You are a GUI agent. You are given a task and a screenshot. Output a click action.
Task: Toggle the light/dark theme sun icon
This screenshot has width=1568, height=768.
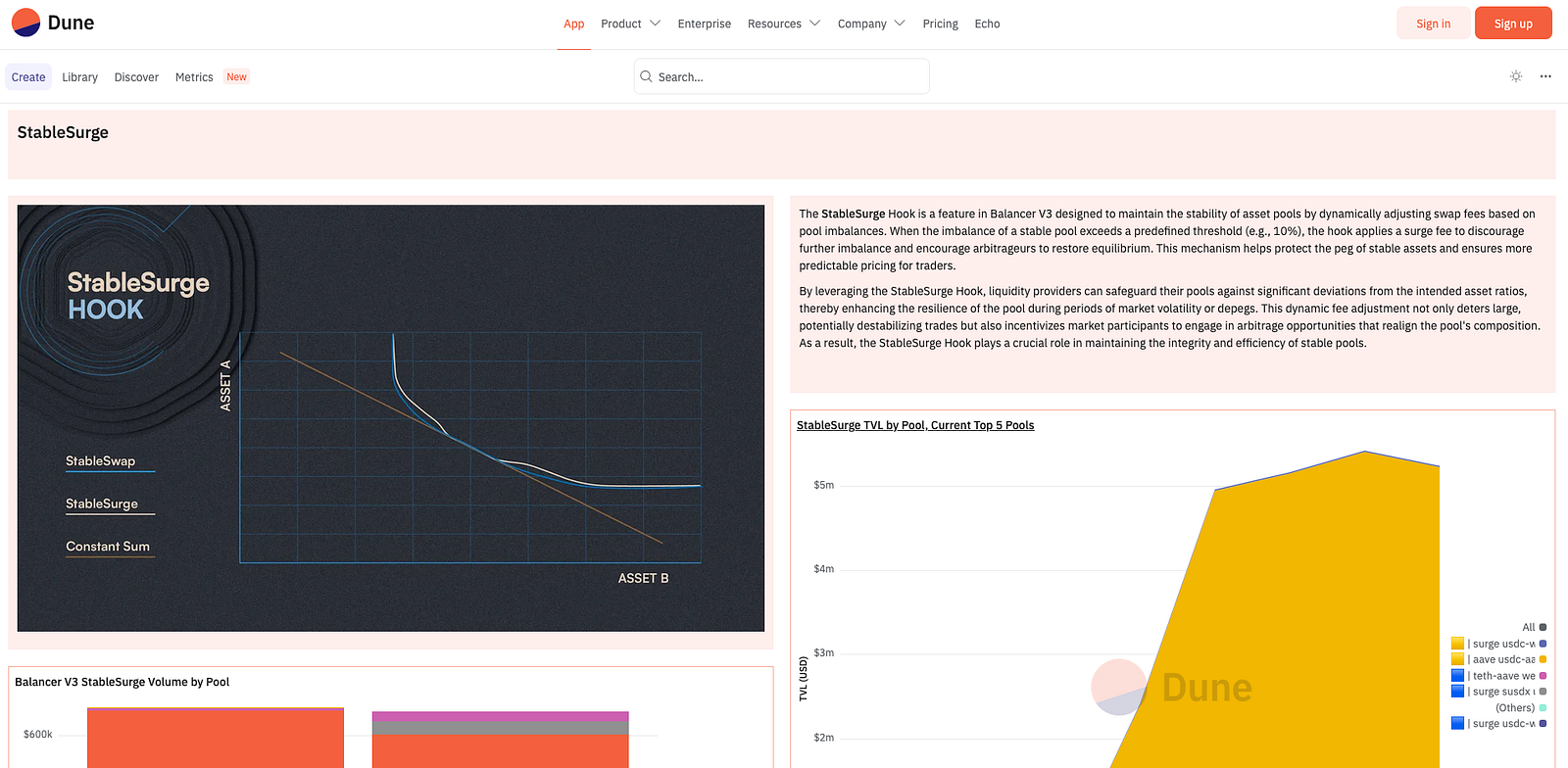click(1516, 76)
